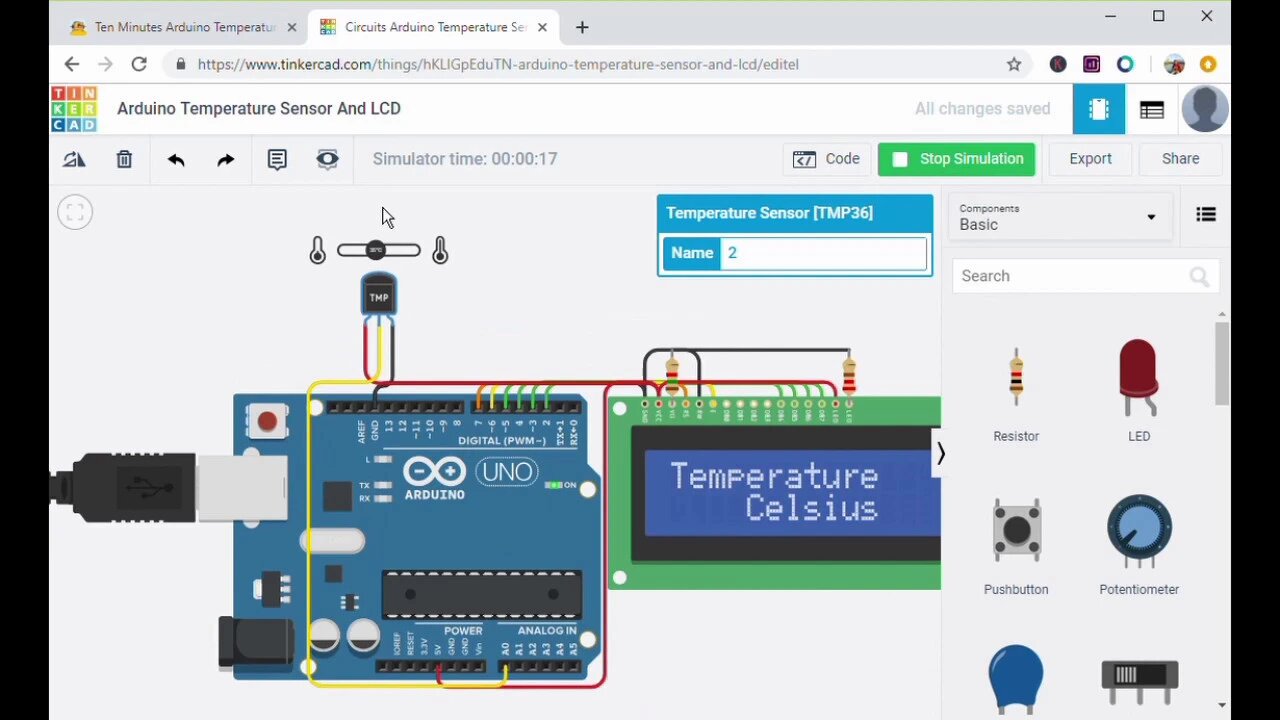
Task: Open the component list table view
Action: (1152, 110)
